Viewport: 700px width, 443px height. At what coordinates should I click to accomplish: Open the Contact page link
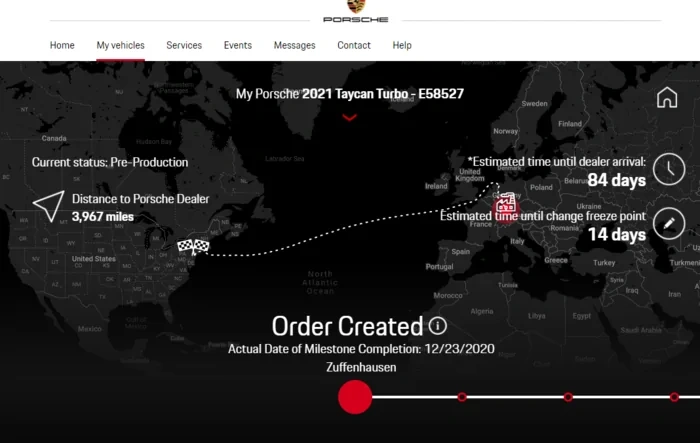pos(354,45)
